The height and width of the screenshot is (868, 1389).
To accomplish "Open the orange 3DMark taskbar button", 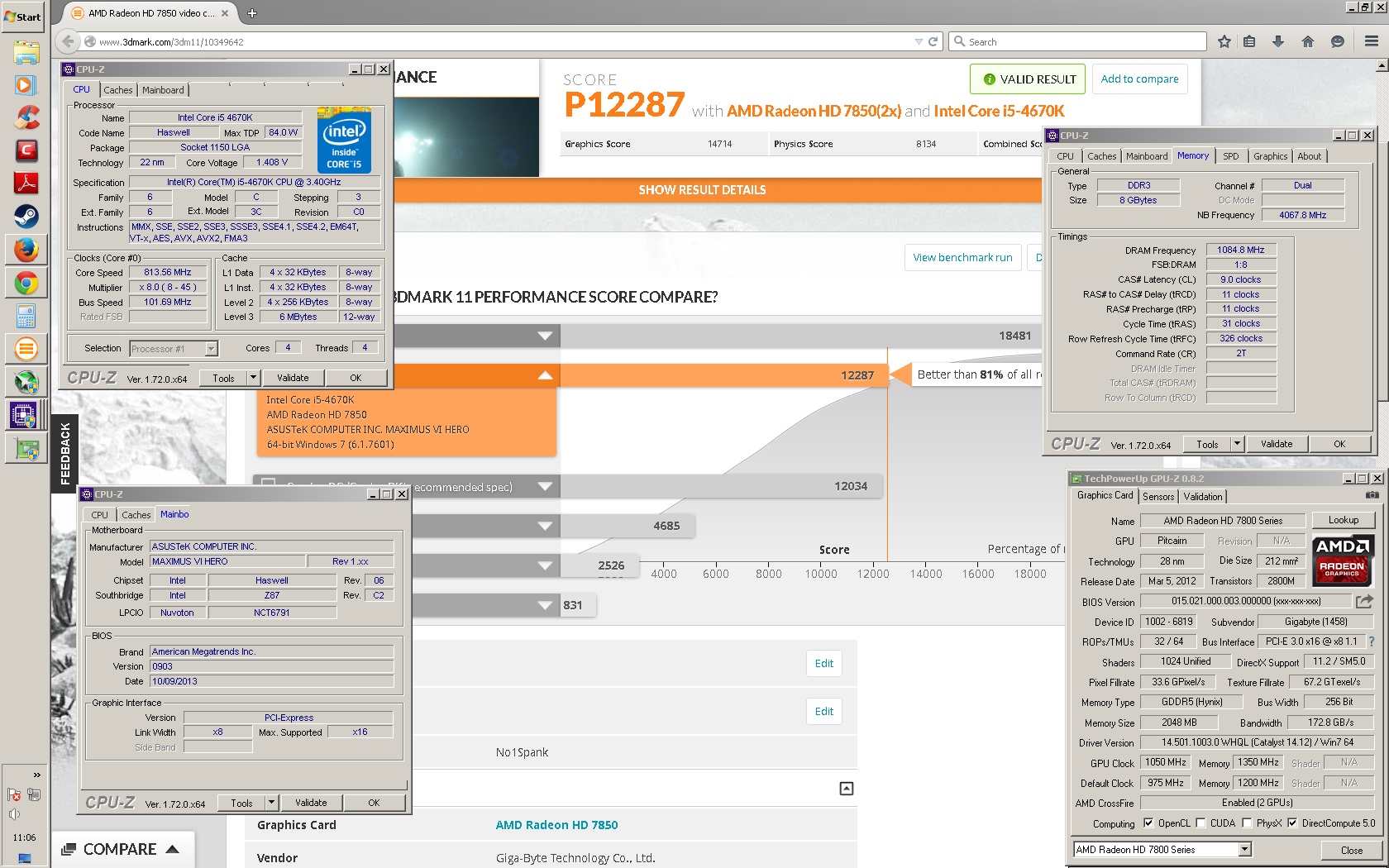I will [x=26, y=349].
